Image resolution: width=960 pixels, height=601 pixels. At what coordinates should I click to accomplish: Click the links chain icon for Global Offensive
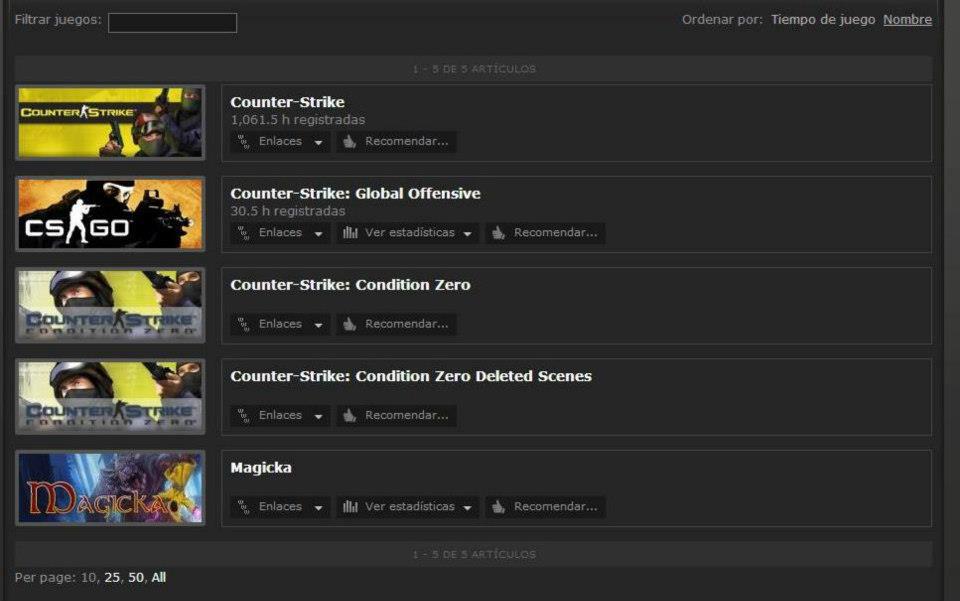pos(244,233)
